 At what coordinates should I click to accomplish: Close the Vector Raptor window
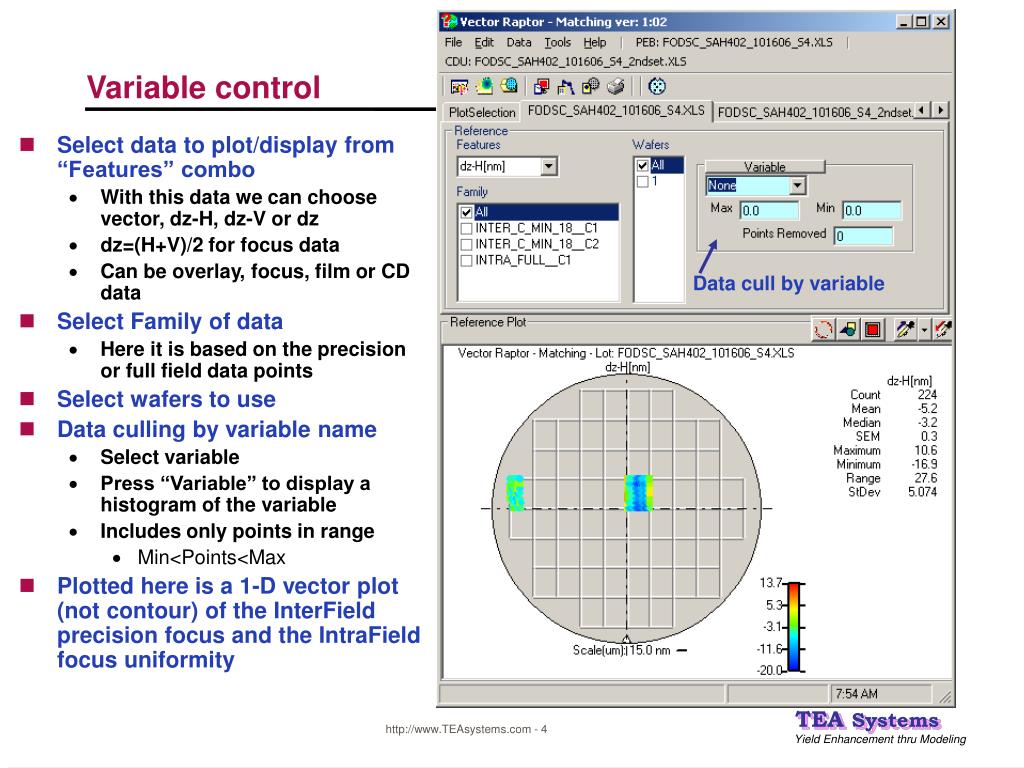pos(940,22)
